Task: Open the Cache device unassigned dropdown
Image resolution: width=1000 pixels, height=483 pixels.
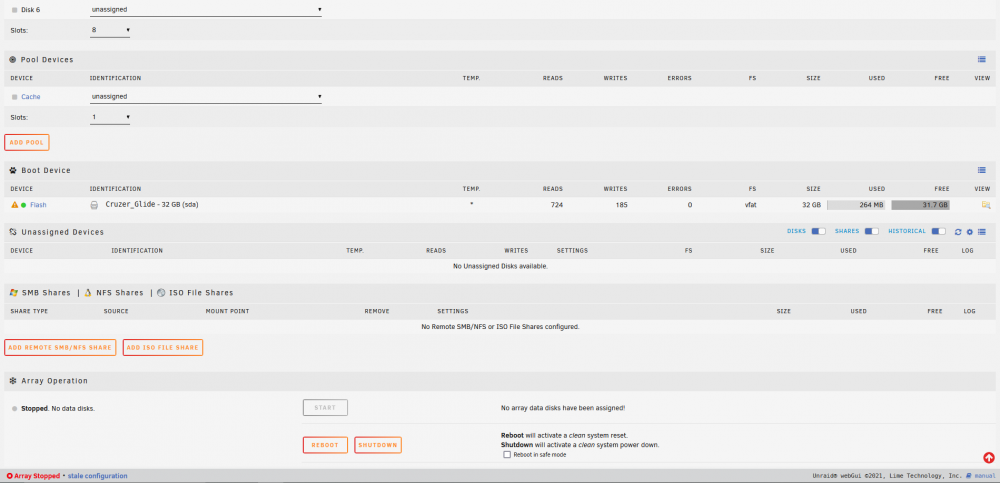Action: (x=205, y=97)
